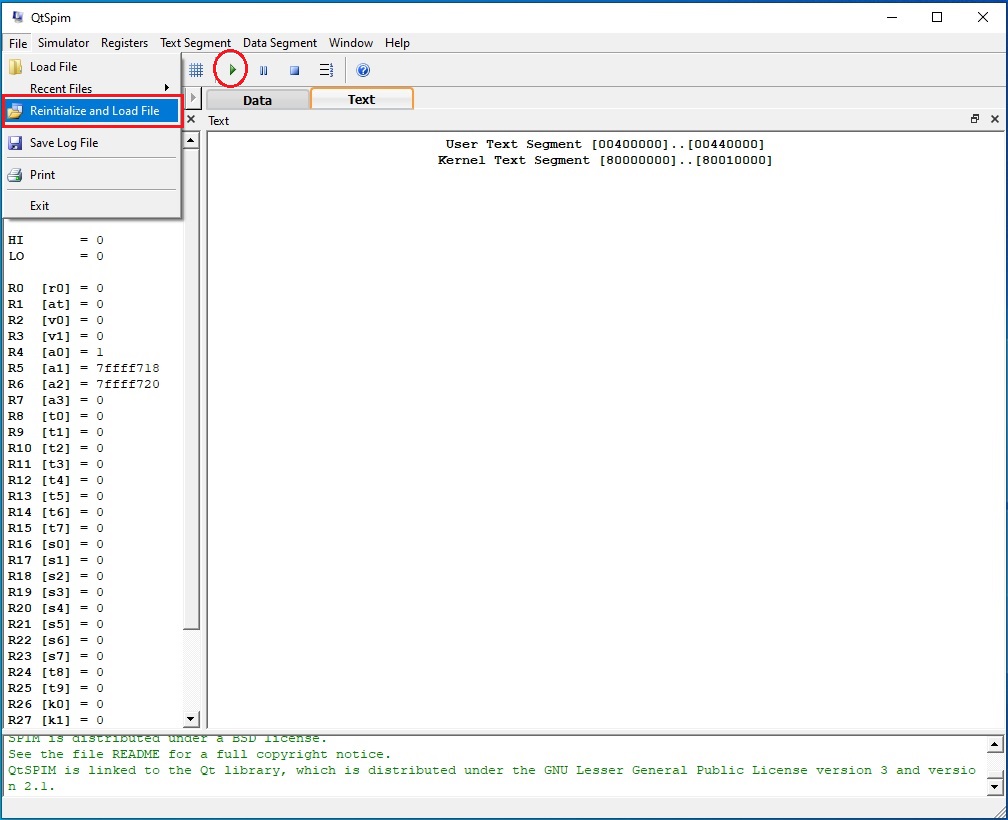Open the Window menu
Image resolution: width=1008 pixels, height=820 pixels.
[x=351, y=43]
